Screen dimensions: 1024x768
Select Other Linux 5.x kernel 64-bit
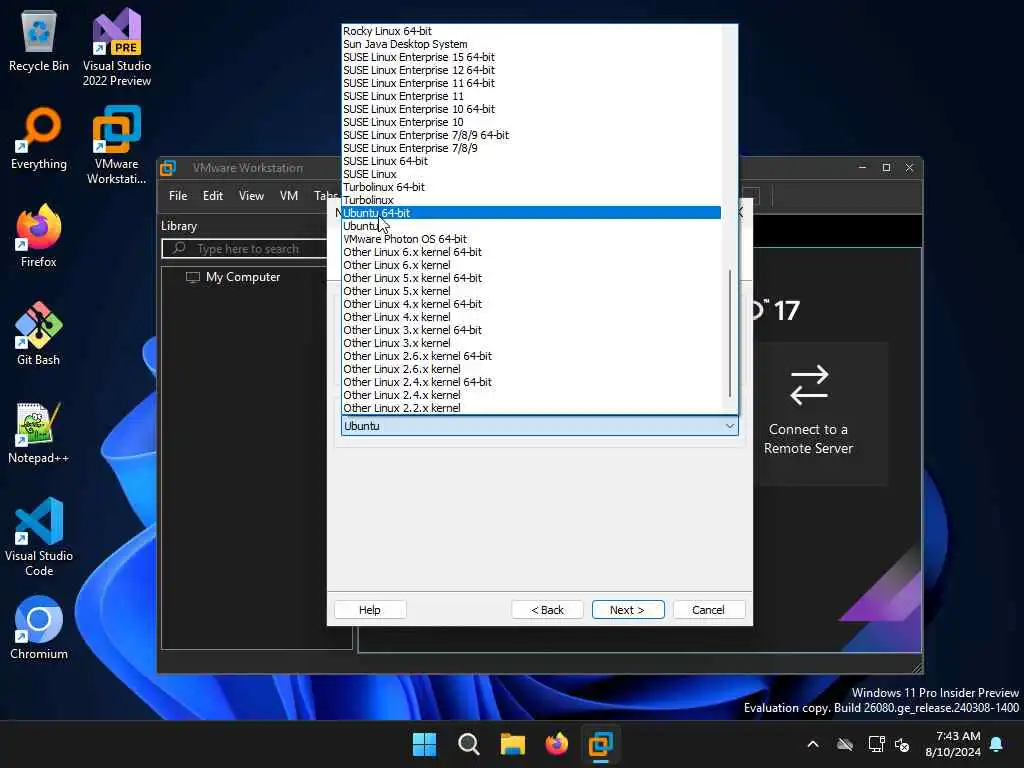[x=531, y=278]
